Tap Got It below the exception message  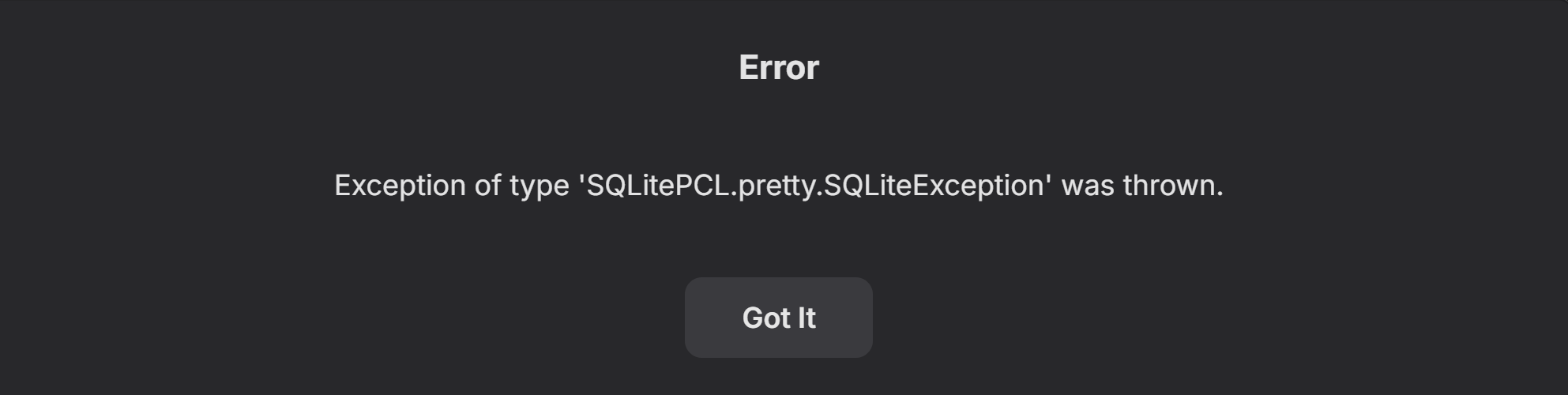[778, 318]
